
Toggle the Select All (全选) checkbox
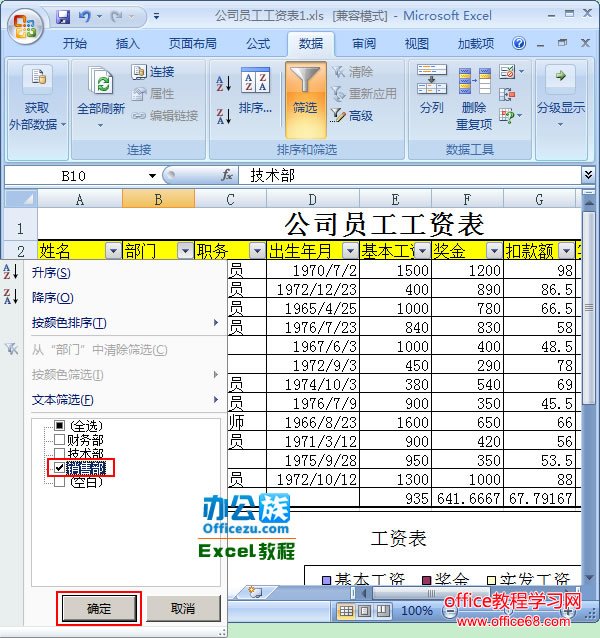coord(59,426)
